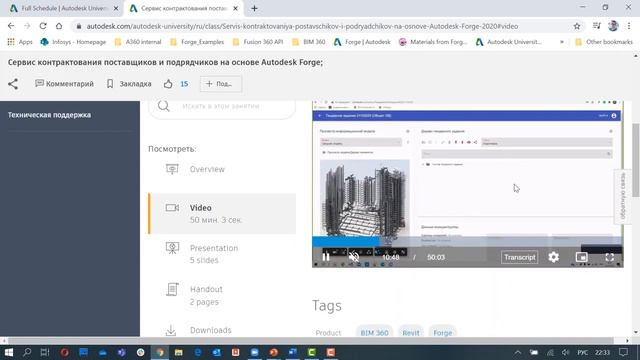Show hidden system tray icons
Screen dimensions: 640x360
point(518,352)
